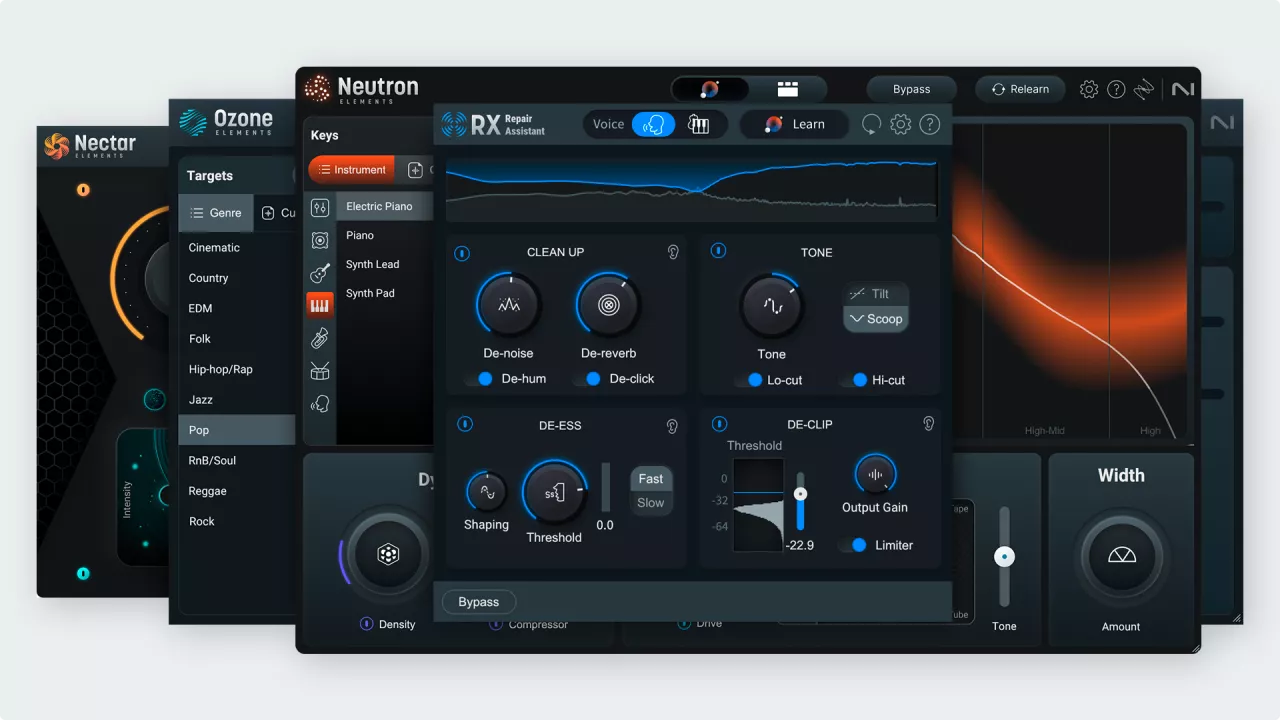This screenshot has height=720, width=1280.
Task: Click the Output Gain knob
Action: pyautogui.click(x=875, y=475)
